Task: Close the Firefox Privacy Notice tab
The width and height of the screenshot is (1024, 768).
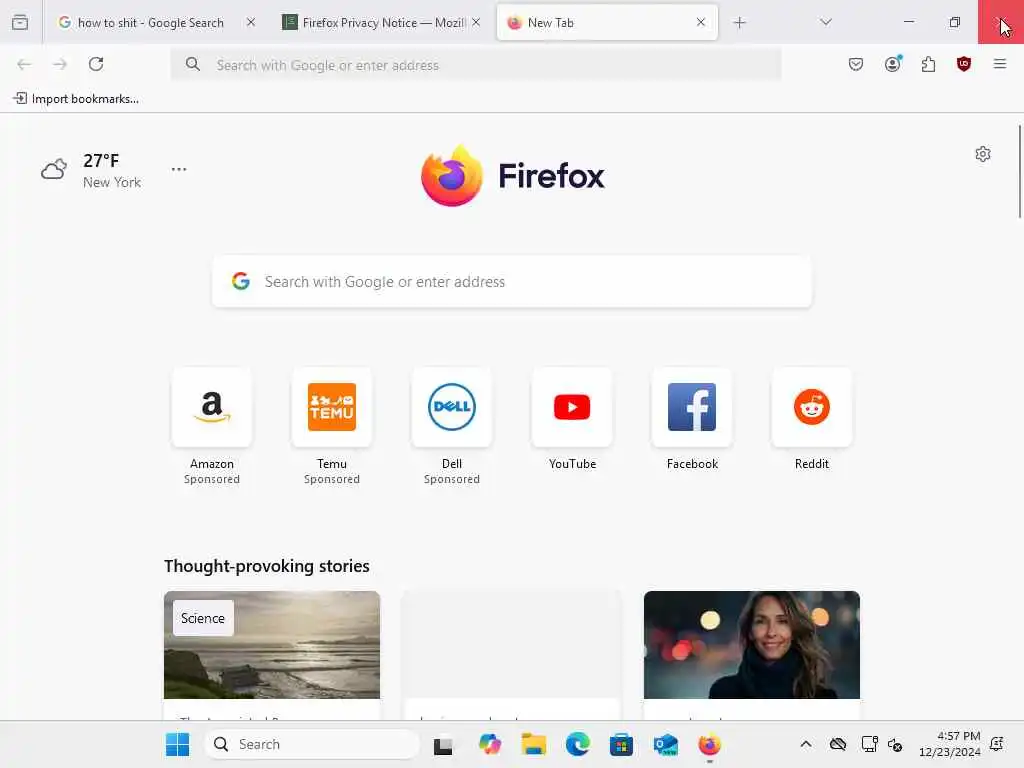Action: point(477,22)
